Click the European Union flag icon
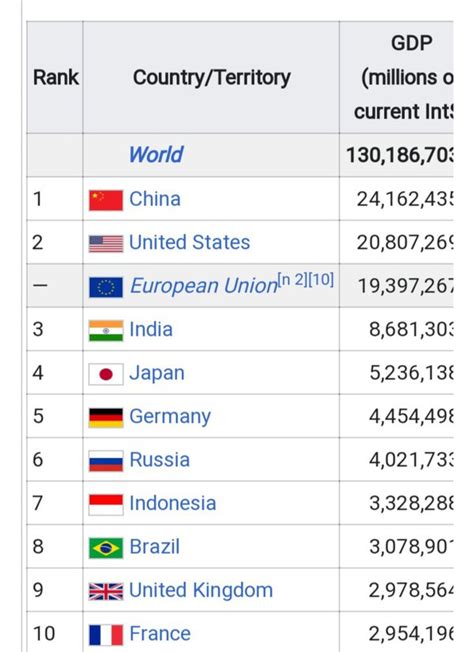474x652 pixels. [106, 287]
